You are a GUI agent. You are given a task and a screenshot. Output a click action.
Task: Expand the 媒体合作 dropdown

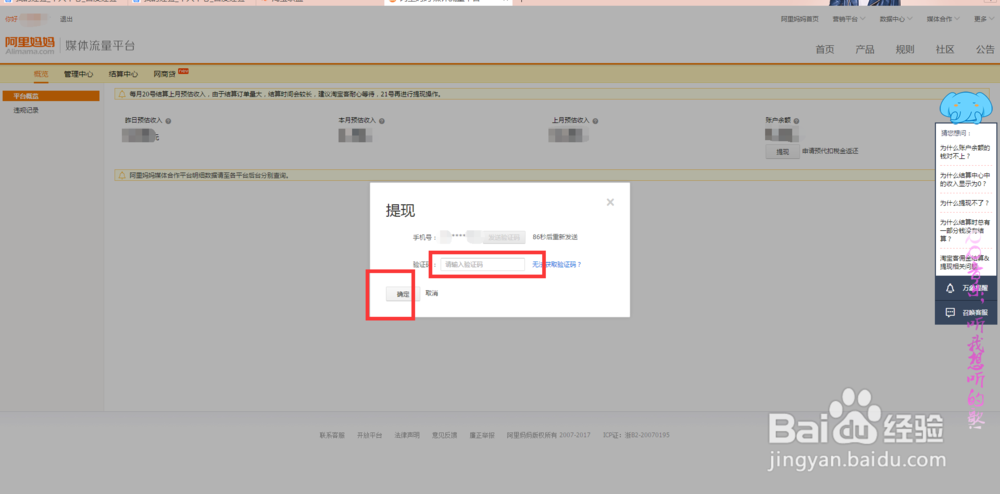[943, 19]
